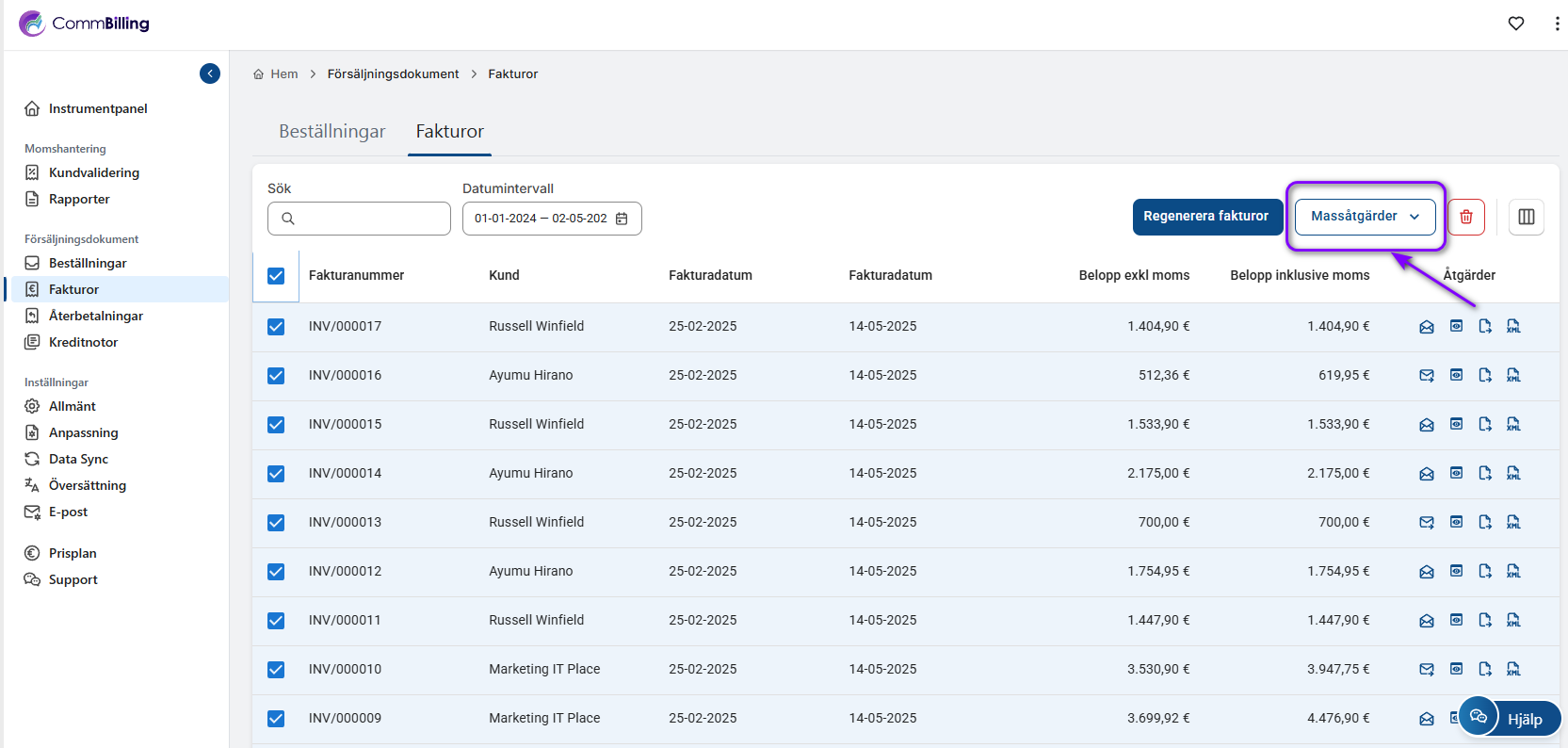Click the XML export icon for INV/000017
The height and width of the screenshot is (748, 1568).
[1513, 326]
